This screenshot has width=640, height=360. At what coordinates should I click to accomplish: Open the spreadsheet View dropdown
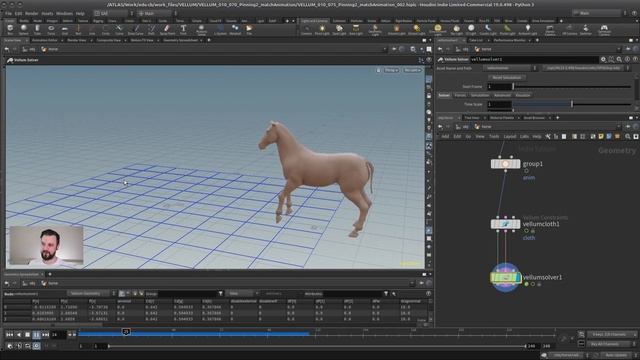pyautogui.click(x=242, y=293)
